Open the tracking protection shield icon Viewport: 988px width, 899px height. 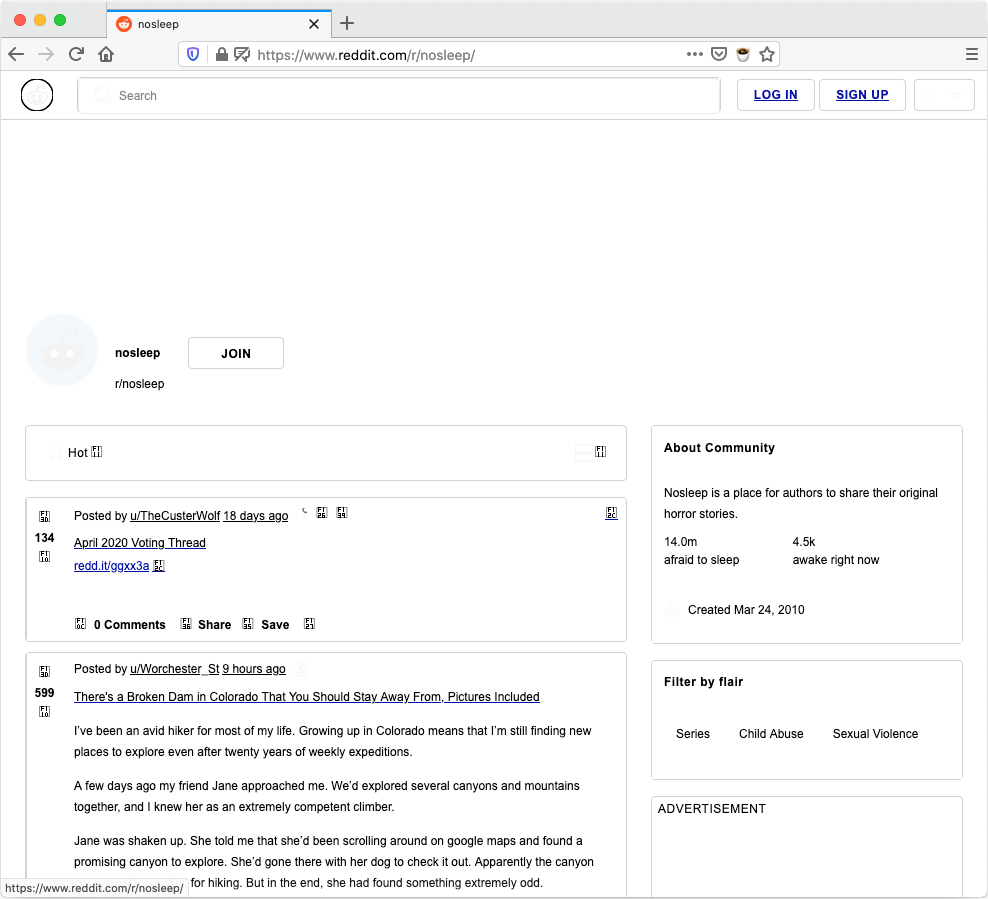tap(193, 55)
